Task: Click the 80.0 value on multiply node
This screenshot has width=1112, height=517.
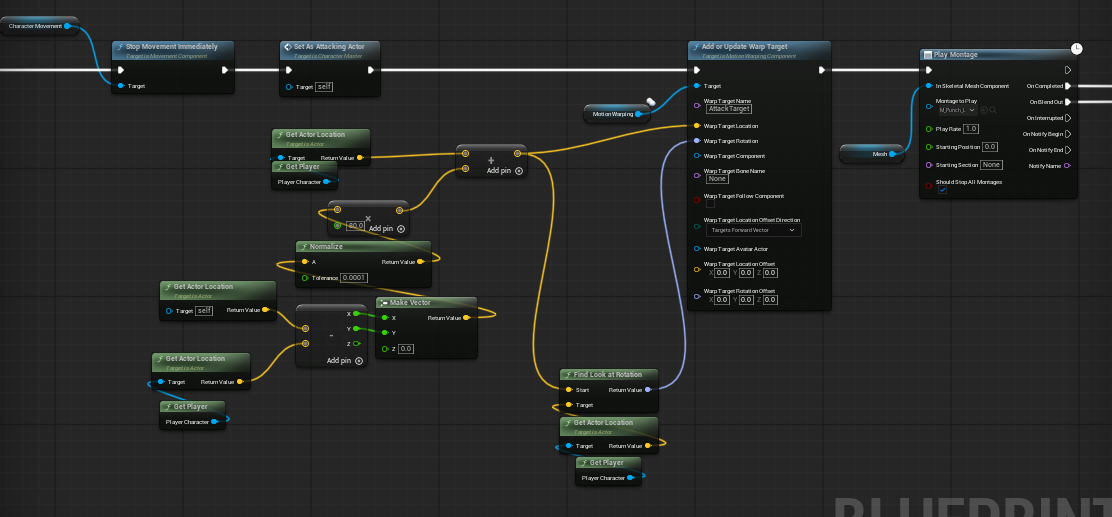Action: (355, 226)
